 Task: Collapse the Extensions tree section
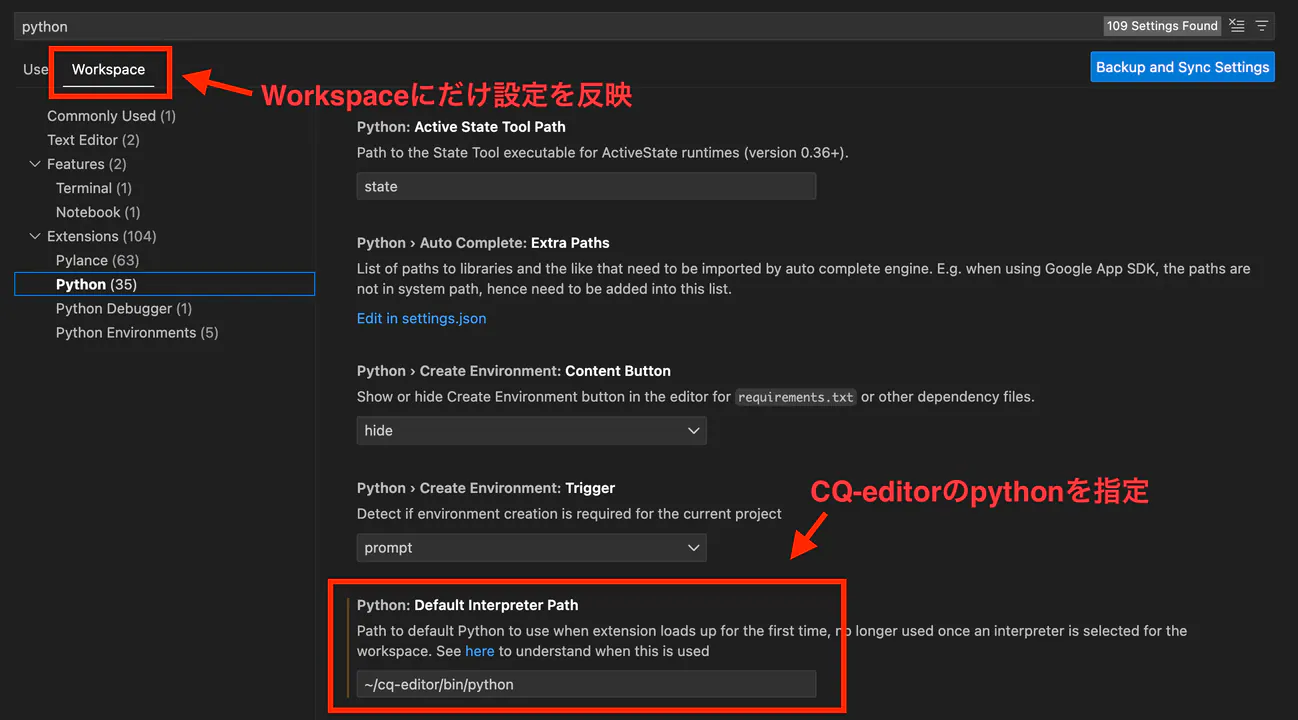[x=35, y=236]
